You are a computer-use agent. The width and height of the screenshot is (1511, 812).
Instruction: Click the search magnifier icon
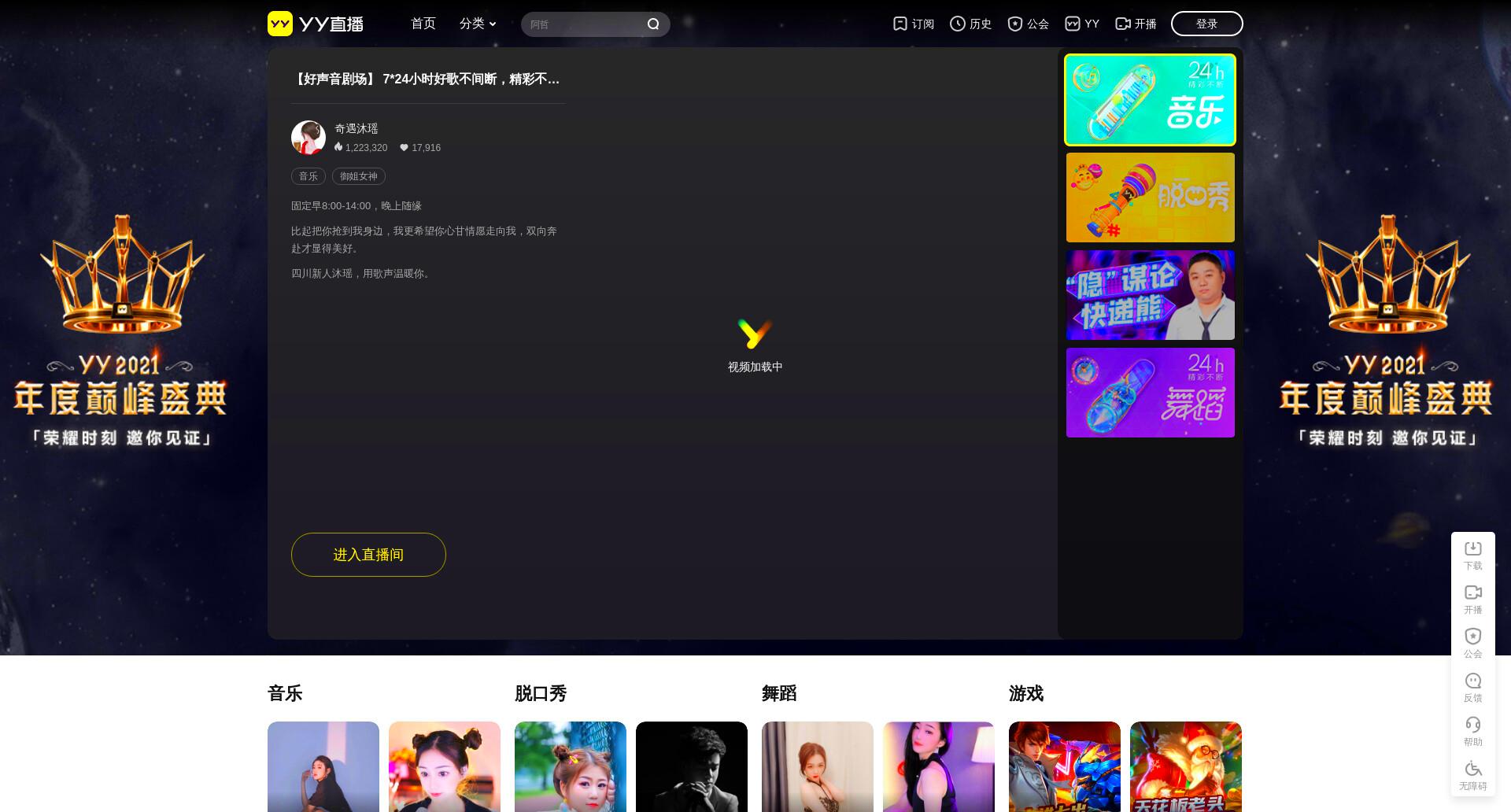[x=653, y=24]
